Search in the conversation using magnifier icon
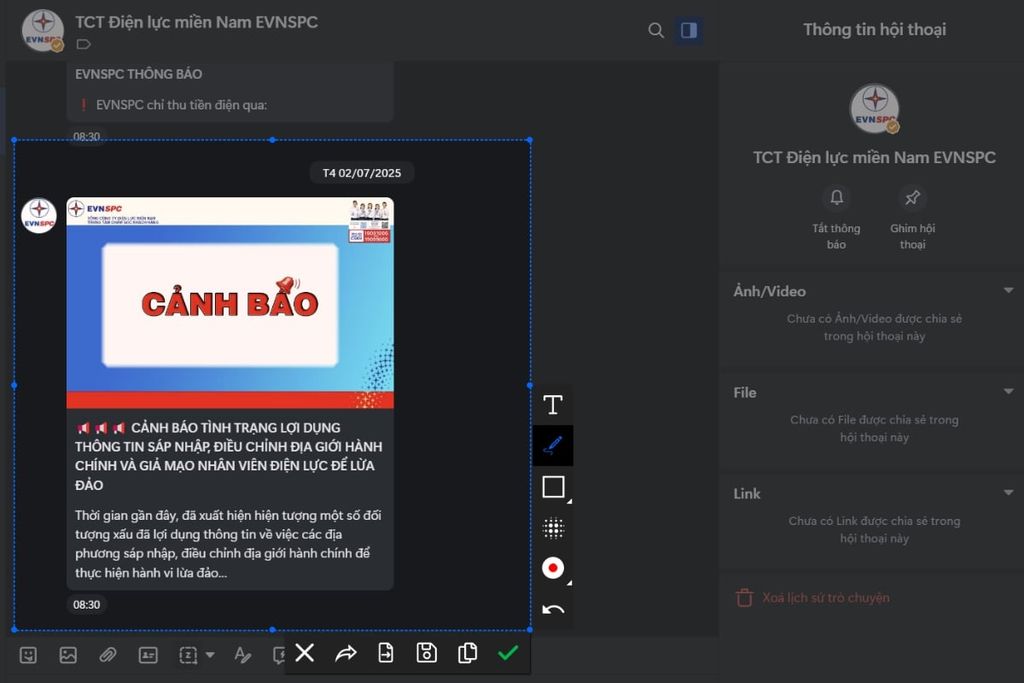Image resolution: width=1024 pixels, height=683 pixels. point(656,30)
